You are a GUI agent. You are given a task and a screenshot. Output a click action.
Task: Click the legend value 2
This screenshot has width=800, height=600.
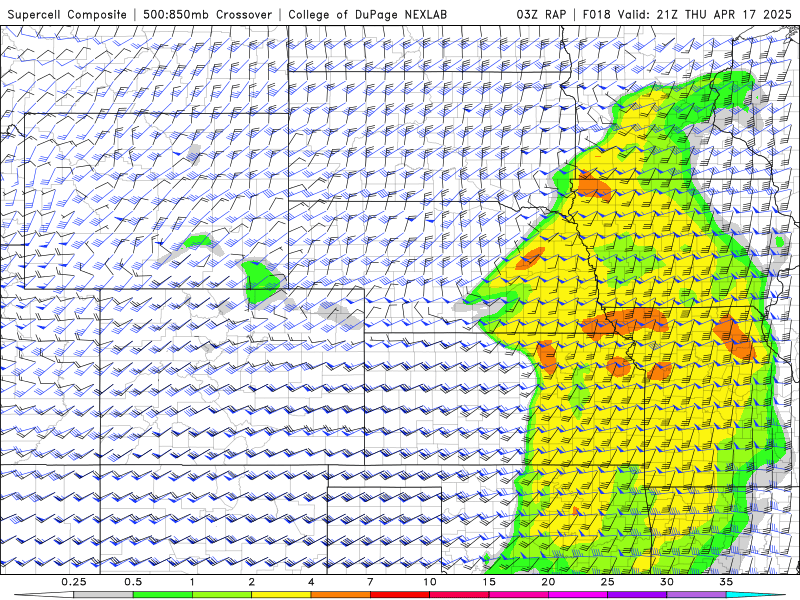(252, 582)
